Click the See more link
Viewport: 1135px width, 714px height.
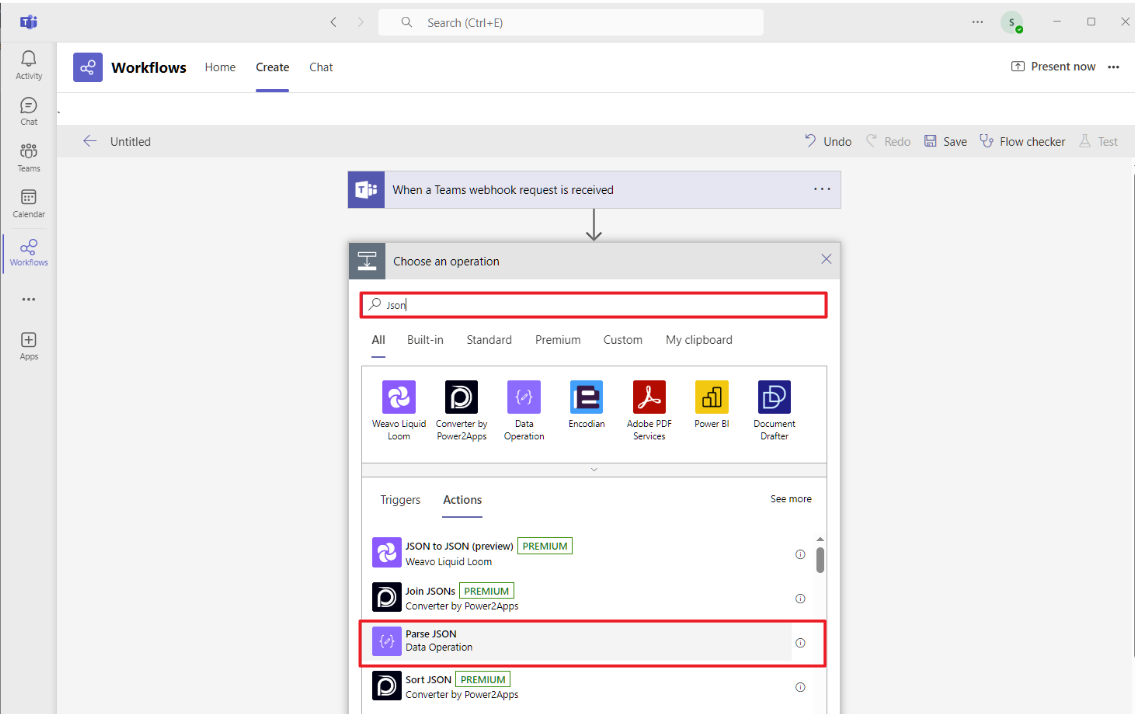pyautogui.click(x=791, y=499)
